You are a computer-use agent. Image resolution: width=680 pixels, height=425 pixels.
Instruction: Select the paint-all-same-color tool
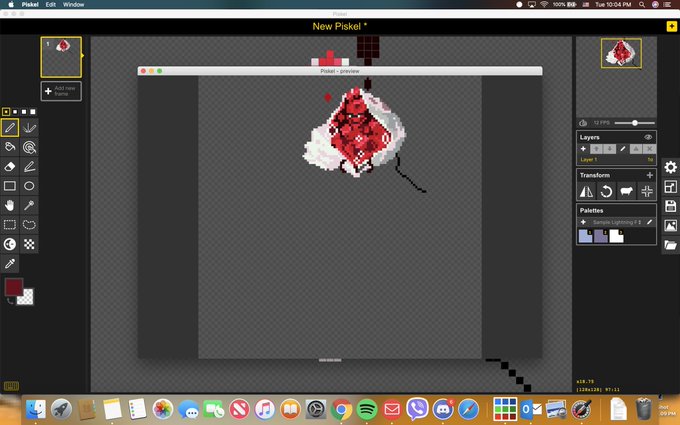pyautogui.click(x=29, y=147)
